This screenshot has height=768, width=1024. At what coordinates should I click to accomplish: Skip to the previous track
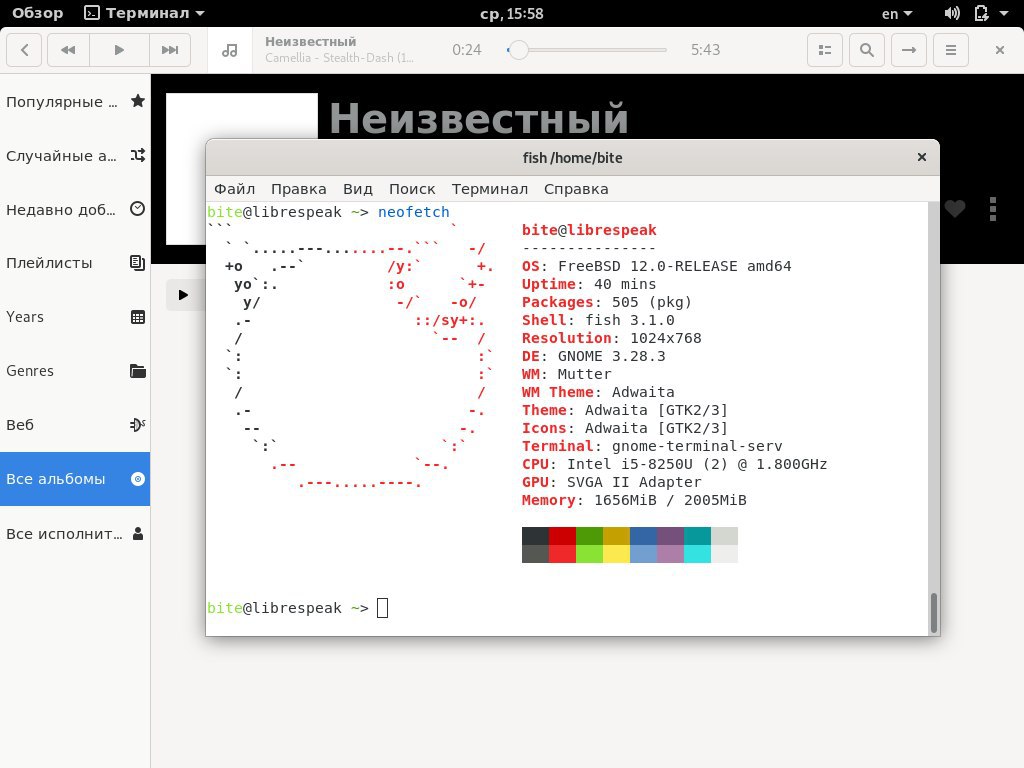coord(68,50)
